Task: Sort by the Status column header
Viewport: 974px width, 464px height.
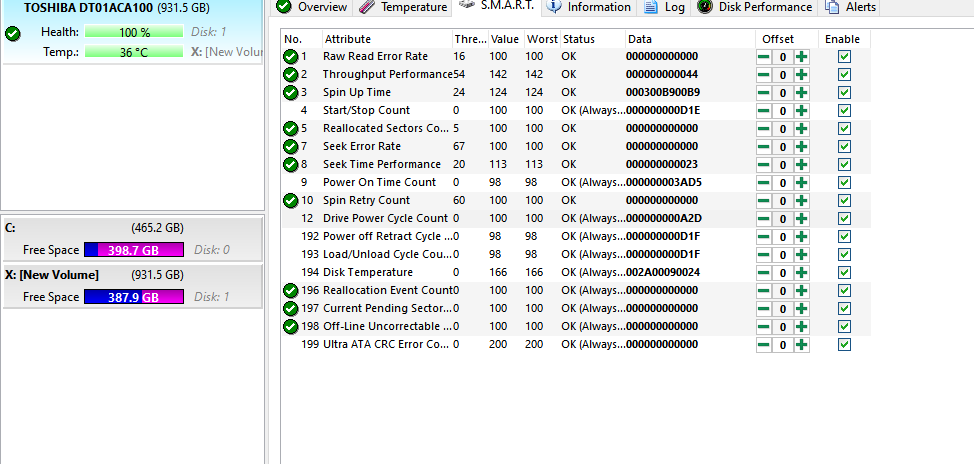Action: [593, 39]
